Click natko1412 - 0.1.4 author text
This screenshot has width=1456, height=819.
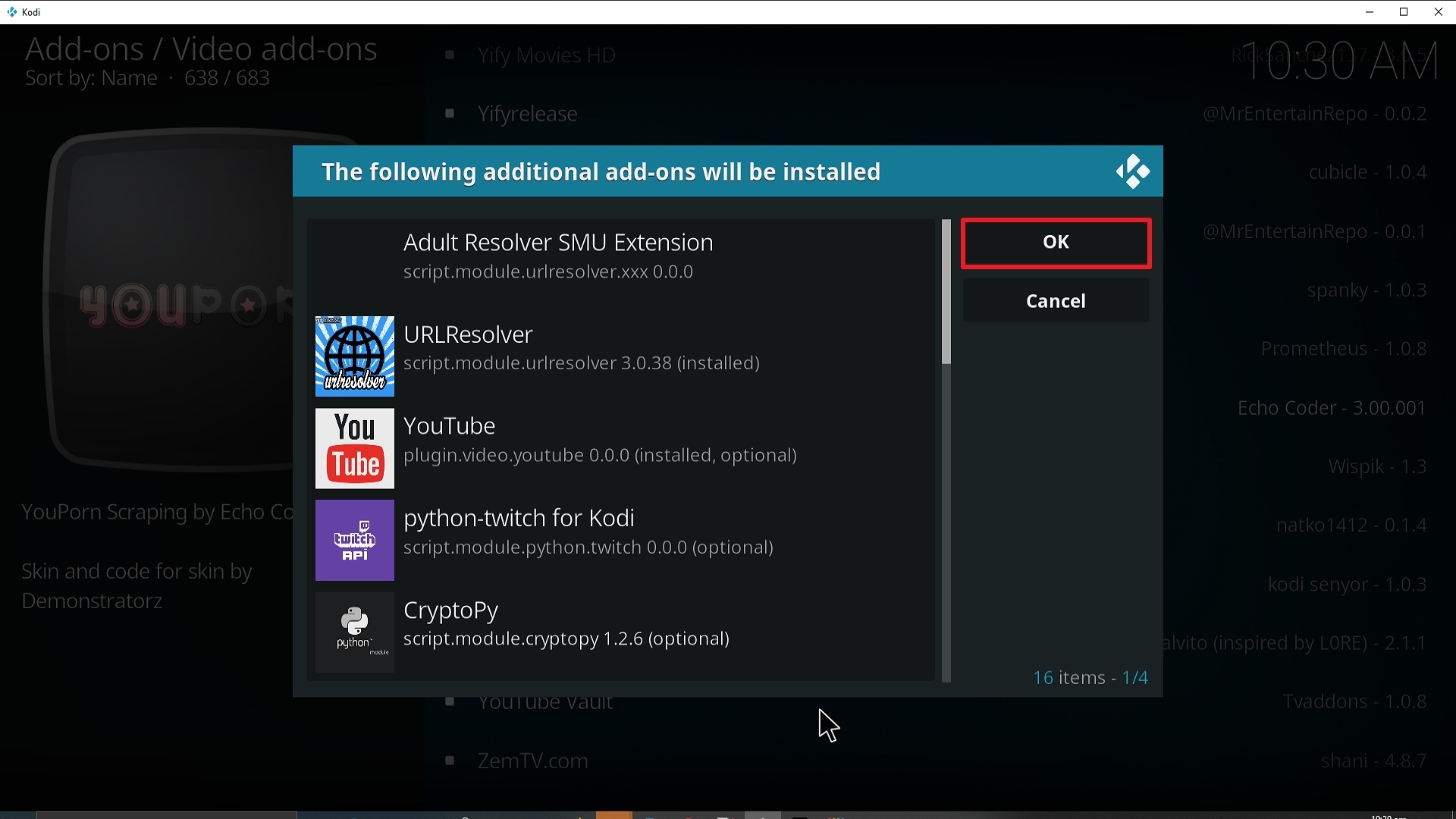pyautogui.click(x=1351, y=525)
